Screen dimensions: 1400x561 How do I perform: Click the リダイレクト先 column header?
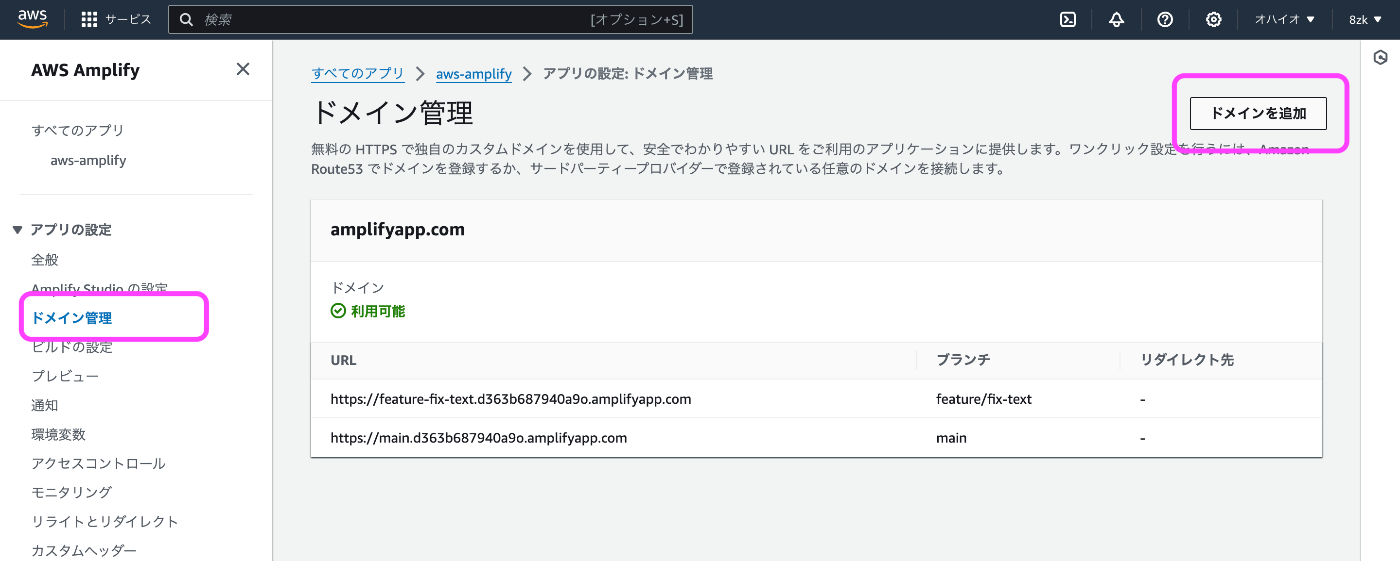[1187, 360]
